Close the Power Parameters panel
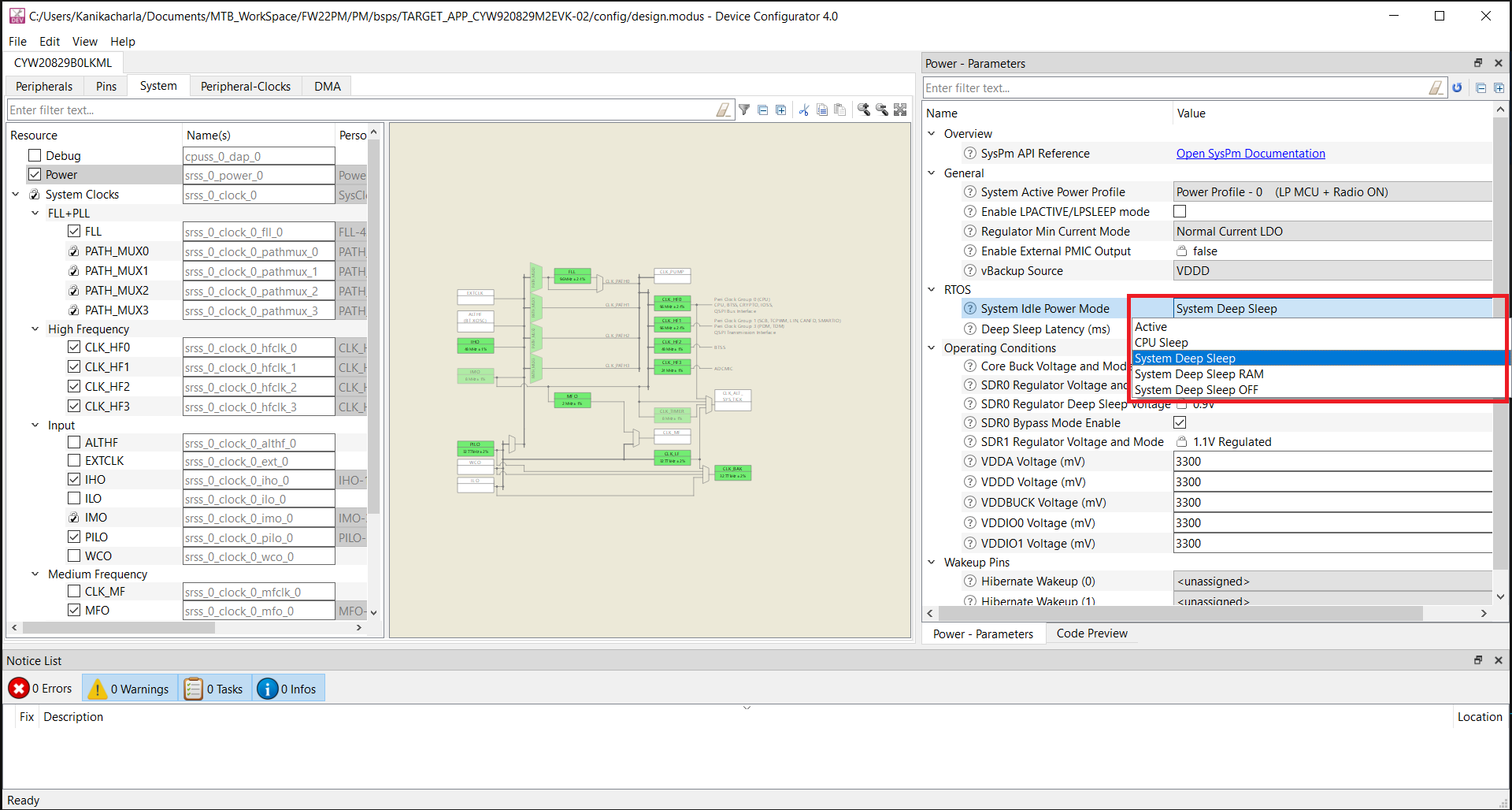 [x=1499, y=63]
